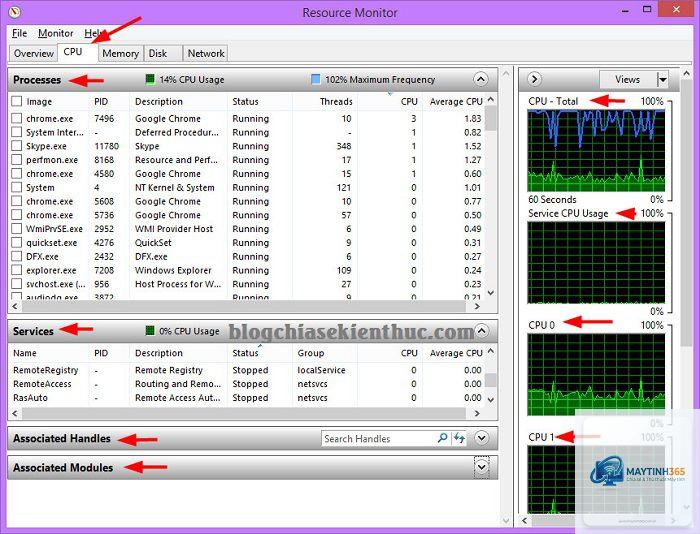Switch to the Memory tab
The width and height of the screenshot is (700, 534).
pos(120,53)
